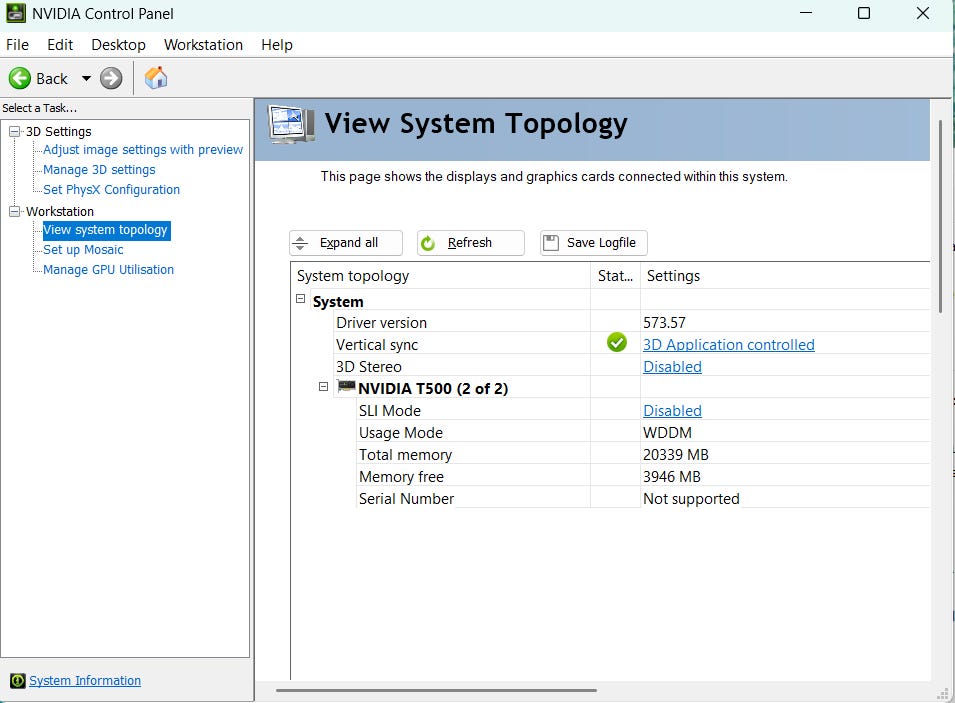This screenshot has width=955, height=703.
Task: Collapse the 3D Settings tree node
Action: [x=15, y=132]
